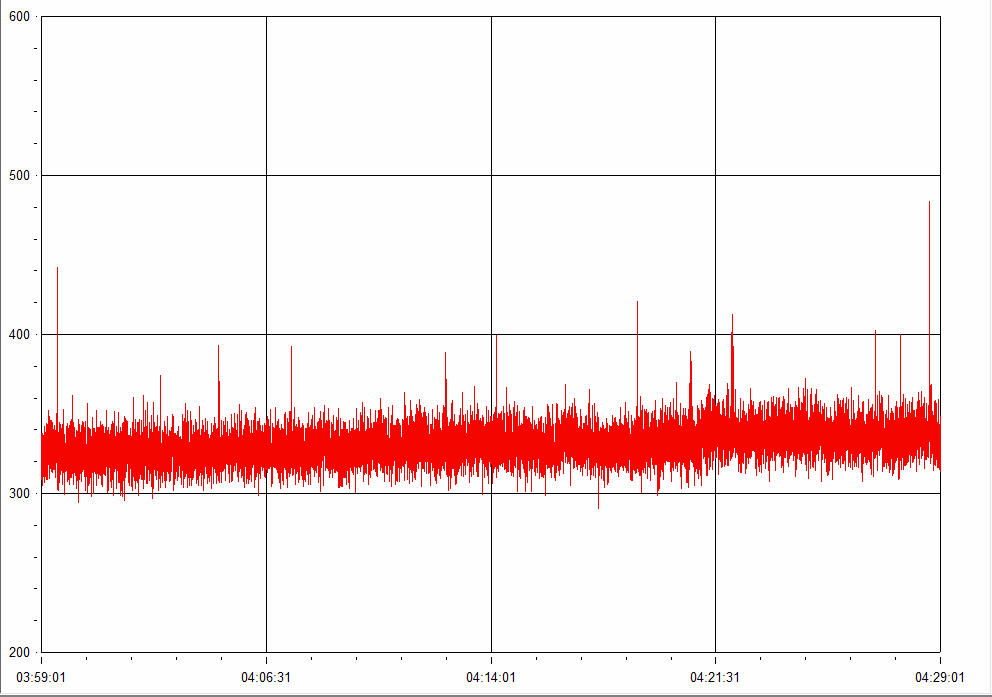Click the 200 y-axis label
The image size is (992, 697).
pyautogui.click(x=19, y=652)
